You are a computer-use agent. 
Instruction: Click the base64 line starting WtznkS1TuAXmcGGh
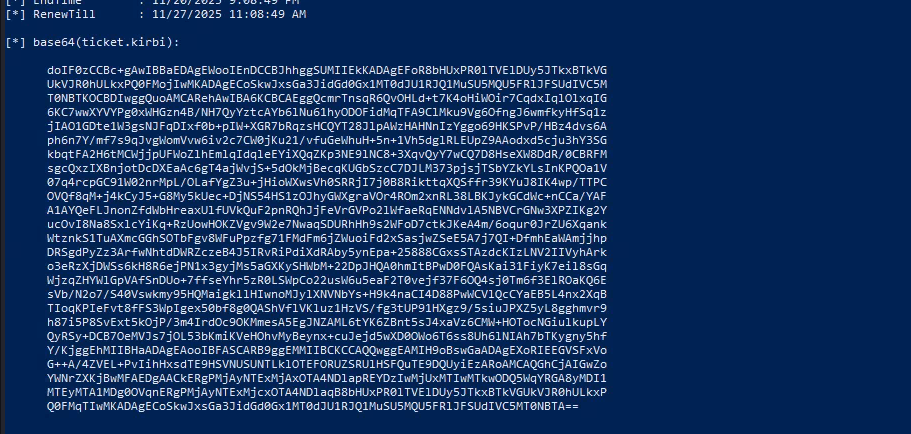[327, 238]
